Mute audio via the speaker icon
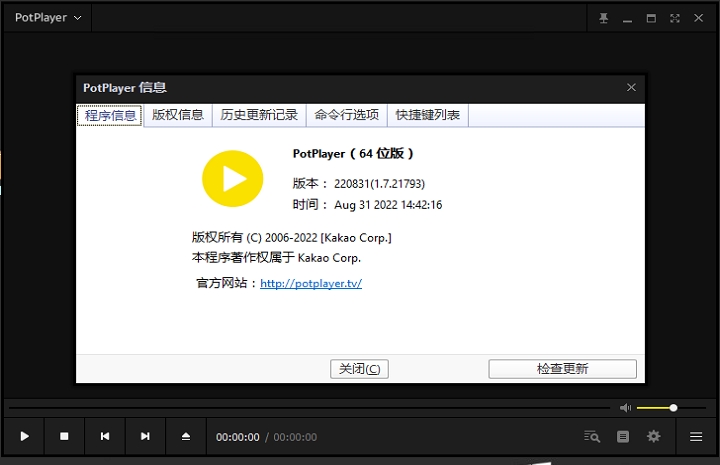The width and height of the screenshot is (720, 465). (x=625, y=408)
